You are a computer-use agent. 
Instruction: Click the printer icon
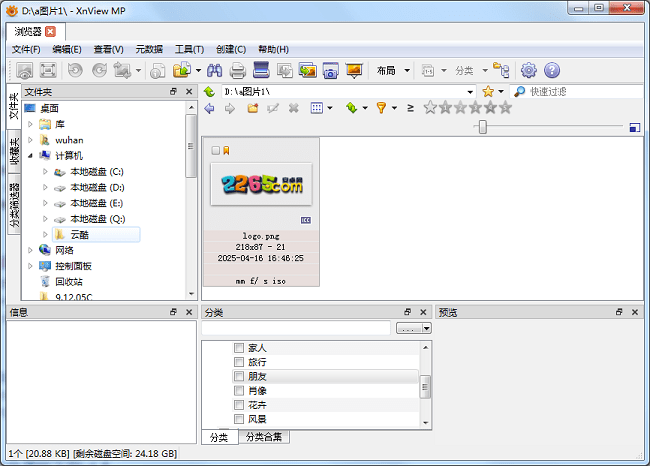coord(238,70)
